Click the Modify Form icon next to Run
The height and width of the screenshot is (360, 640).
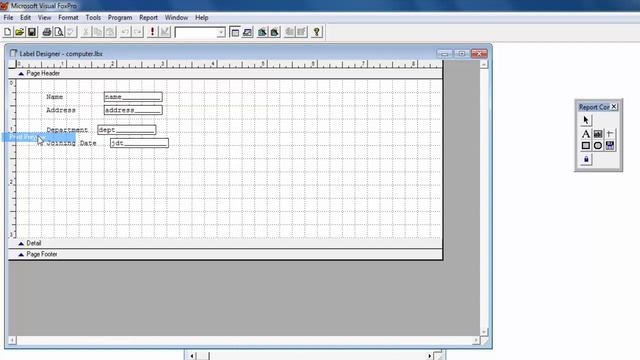point(164,32)
